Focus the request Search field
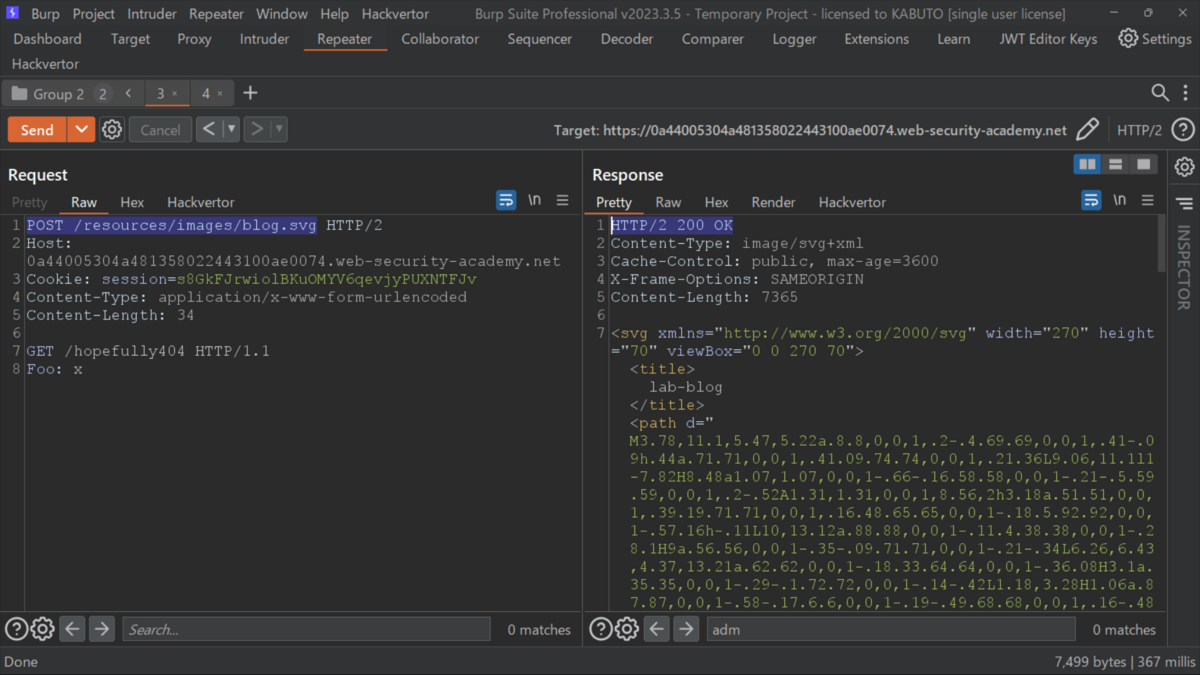The height and width of the screenshot is (675, 1200). [306, 629]
